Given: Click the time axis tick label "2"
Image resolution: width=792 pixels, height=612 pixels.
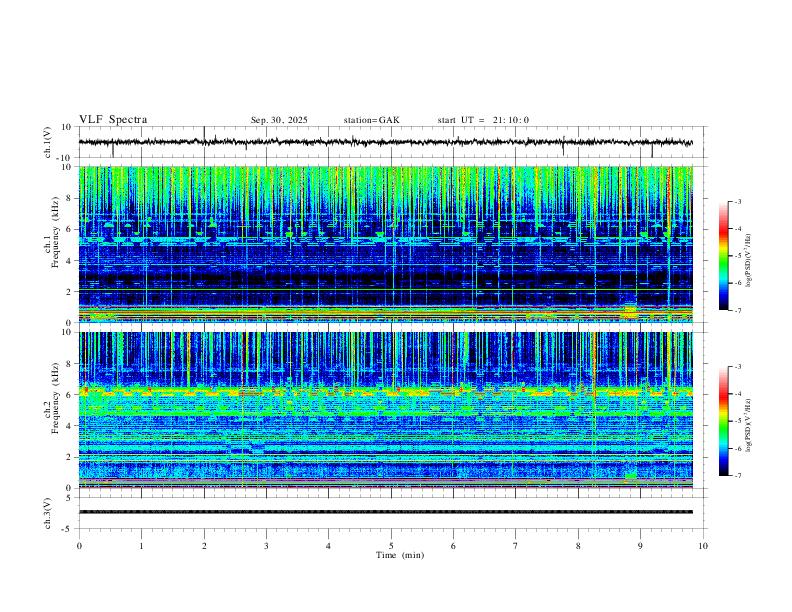Looking at the screenshot, I should [204, 546].
